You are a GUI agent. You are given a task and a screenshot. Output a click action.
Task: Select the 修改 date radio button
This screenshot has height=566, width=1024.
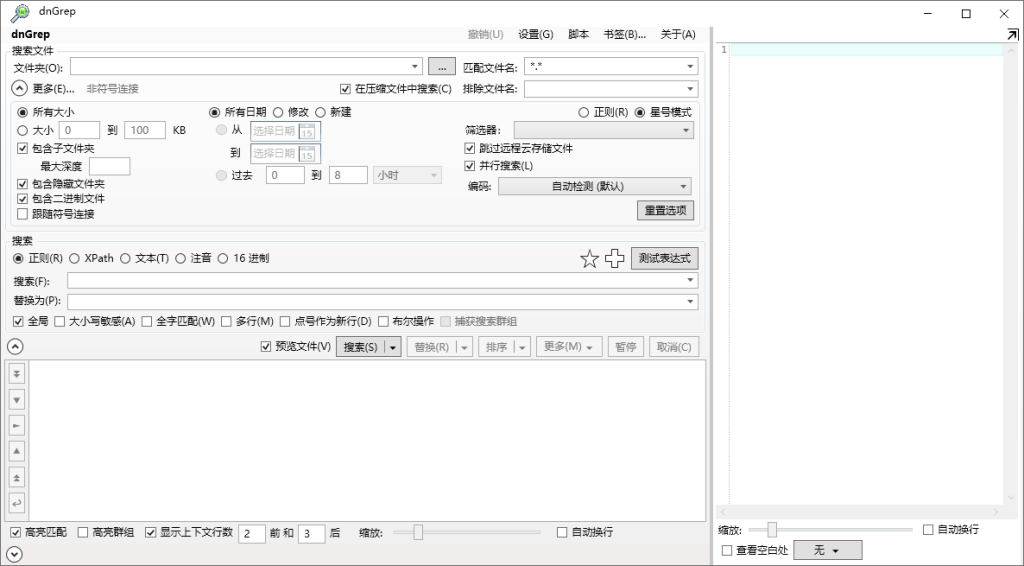278,112
